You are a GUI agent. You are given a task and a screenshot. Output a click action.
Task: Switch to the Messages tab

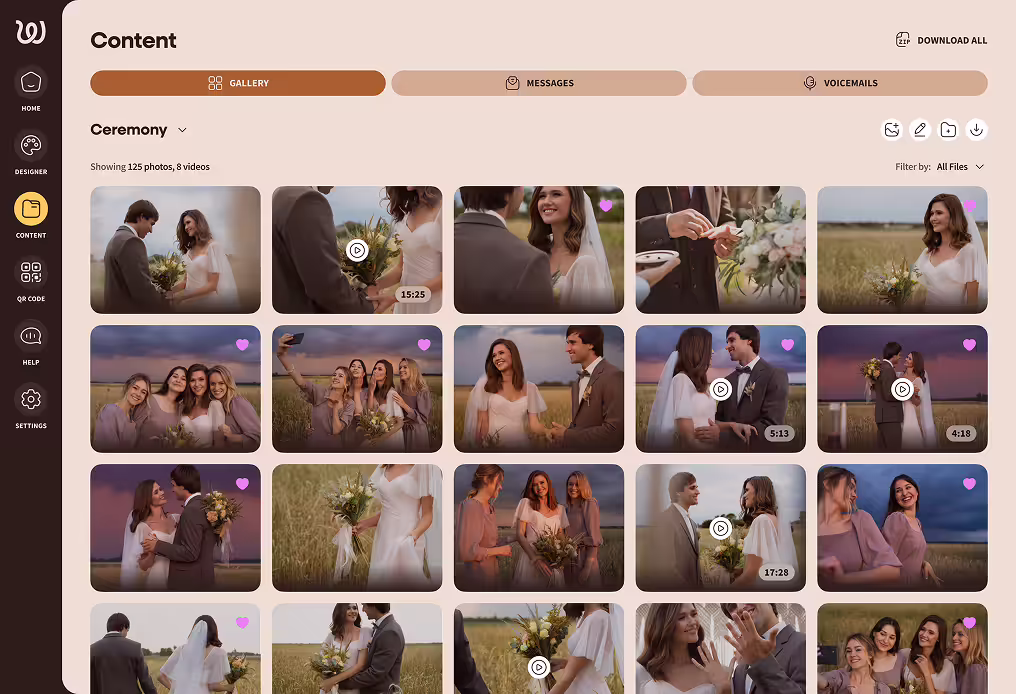(539, 83)
